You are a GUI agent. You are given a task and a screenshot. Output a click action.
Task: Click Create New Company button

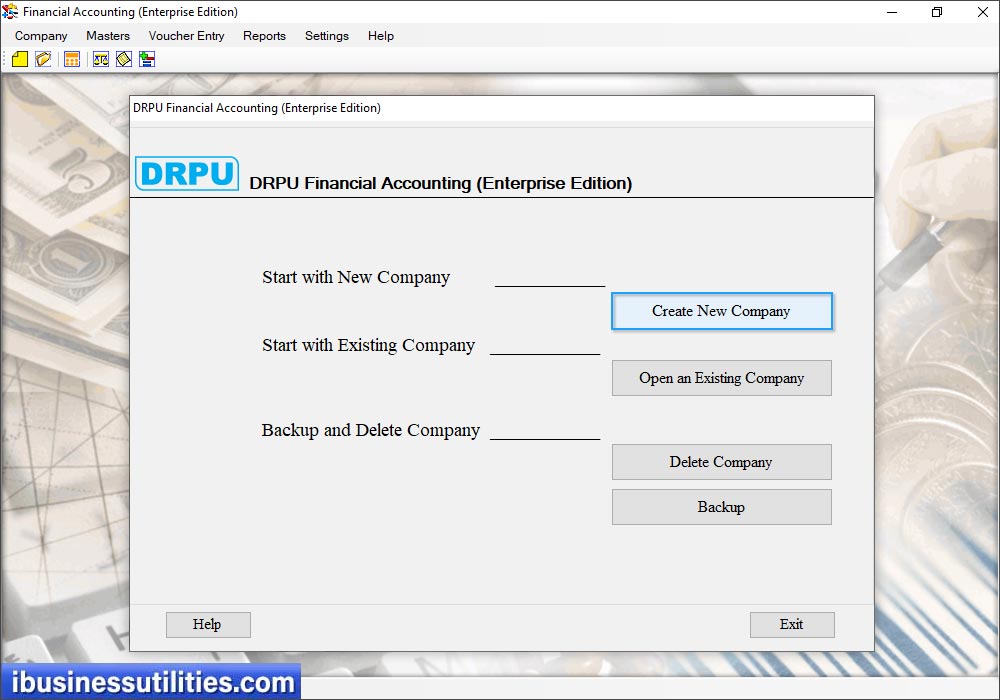pos(721,311)
